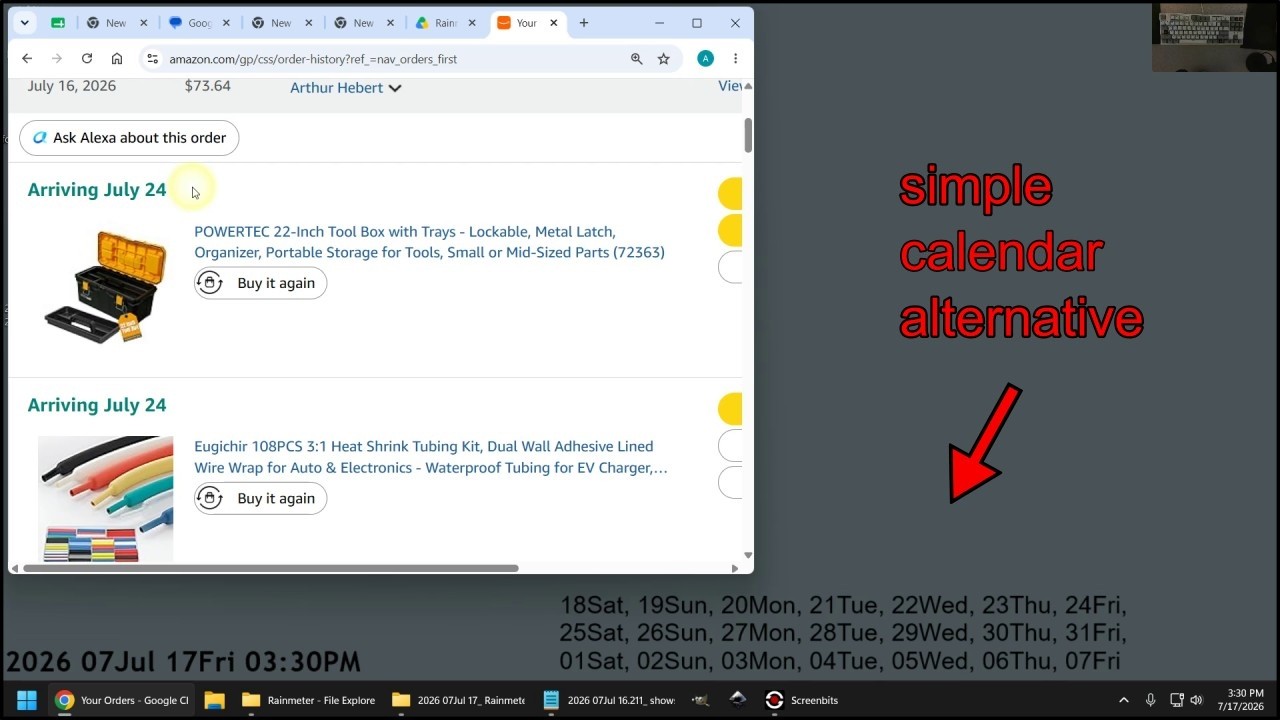This screenshot has width=1280, height=720.
Task: Bookmark this page with the star icon
Action: pos(664,59)
